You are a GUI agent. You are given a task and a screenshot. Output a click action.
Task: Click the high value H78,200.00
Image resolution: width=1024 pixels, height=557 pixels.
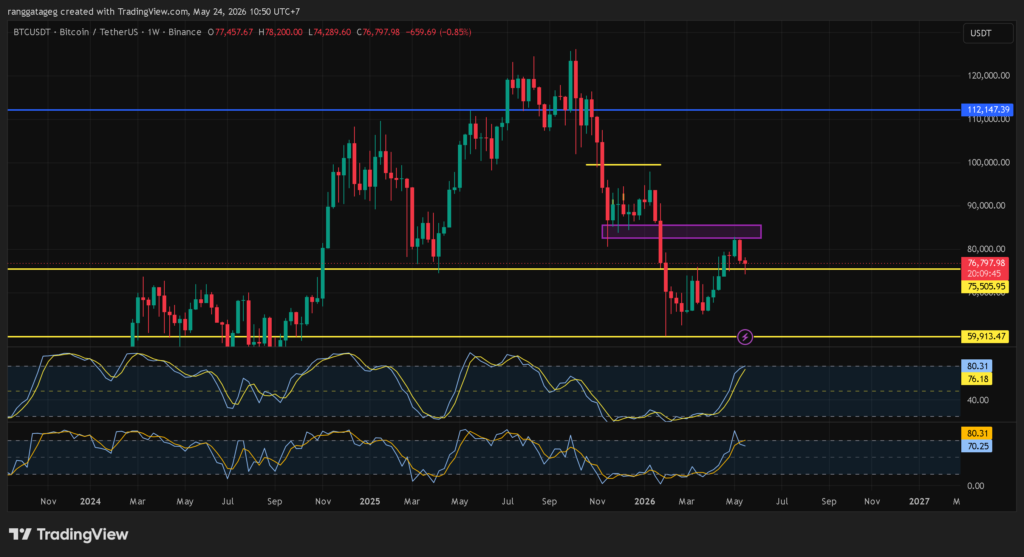(x=280, y=32)
